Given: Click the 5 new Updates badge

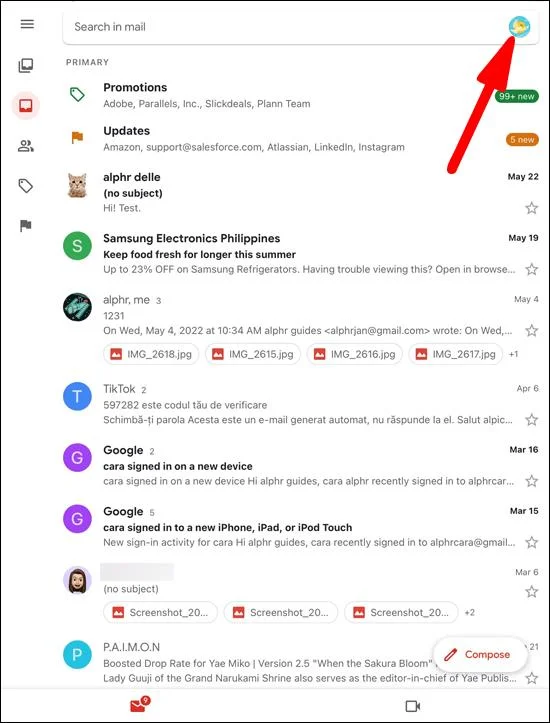Looking at the screenshot, I should click(522, 139).
